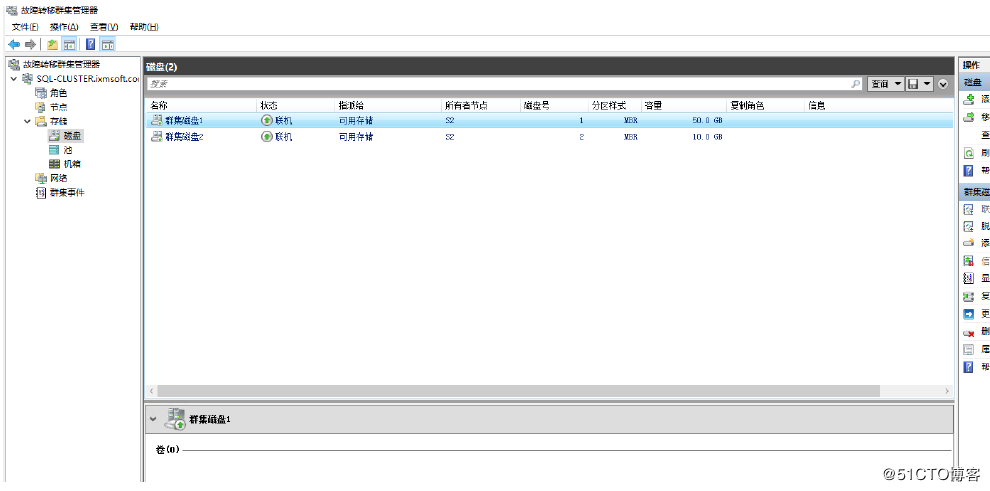This screenshot has width=990, height=491.
Task: Select the 群集磁盘1 row
Action: point(549,120)
